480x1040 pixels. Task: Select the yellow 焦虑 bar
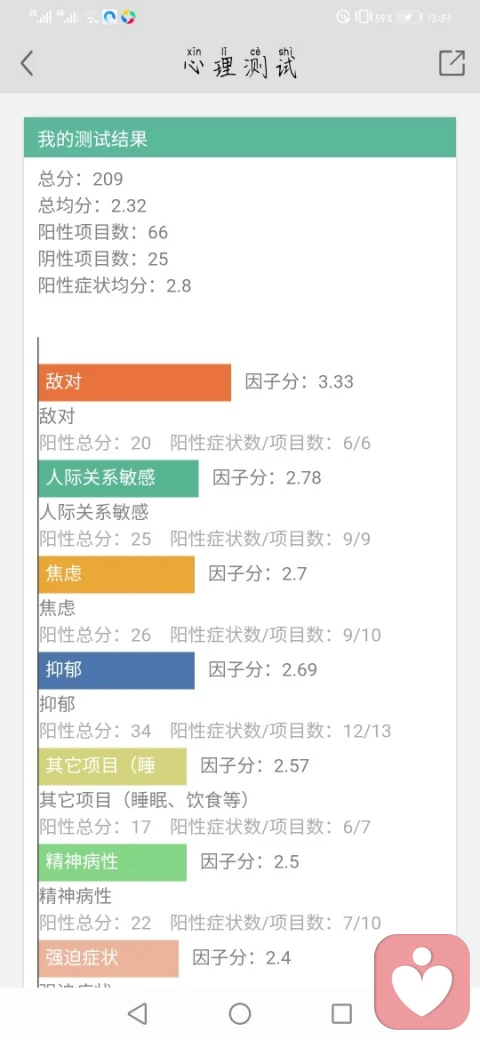(x=117, y=574)
